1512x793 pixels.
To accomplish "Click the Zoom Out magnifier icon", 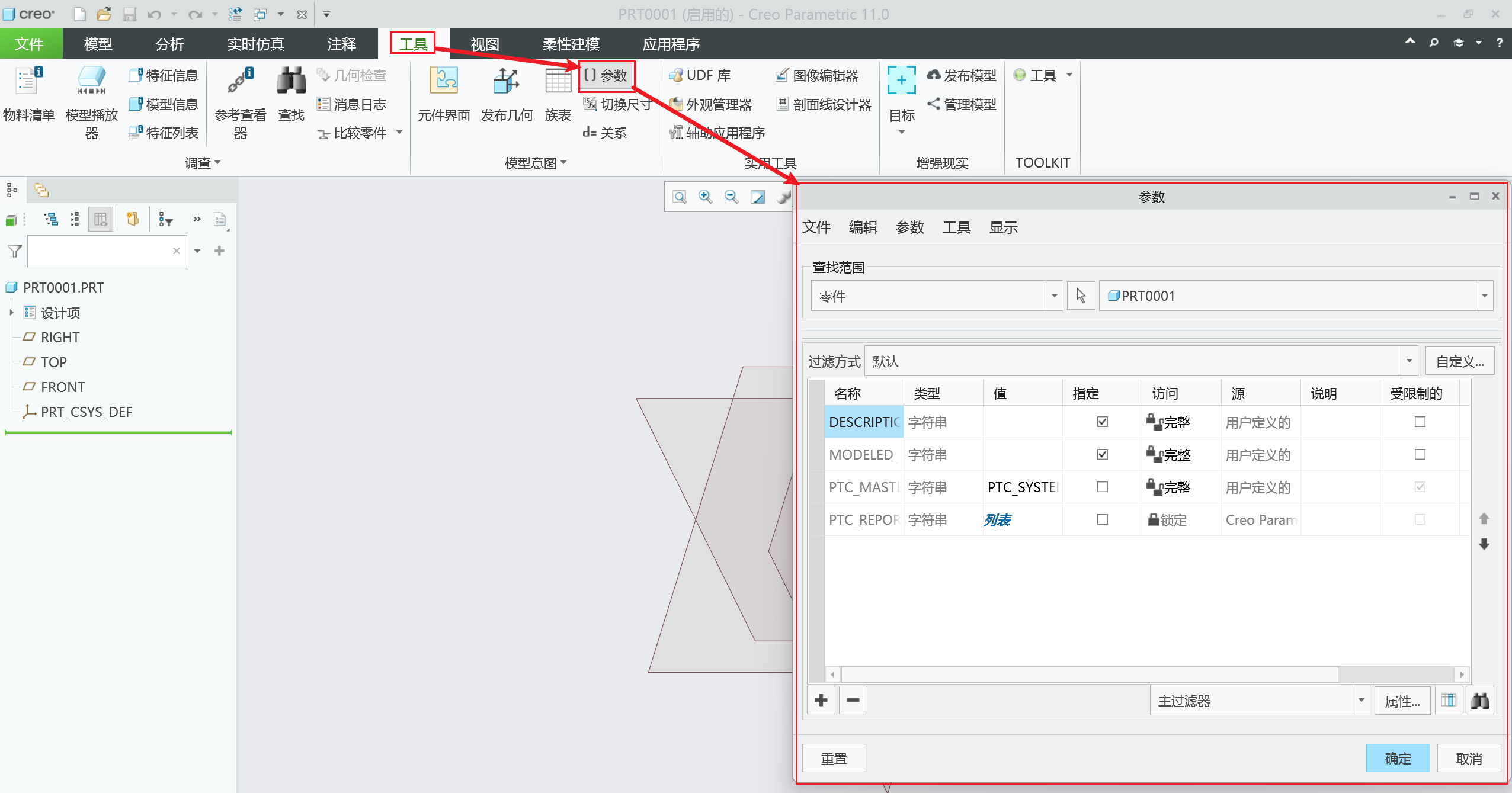I will pos(731,197).
